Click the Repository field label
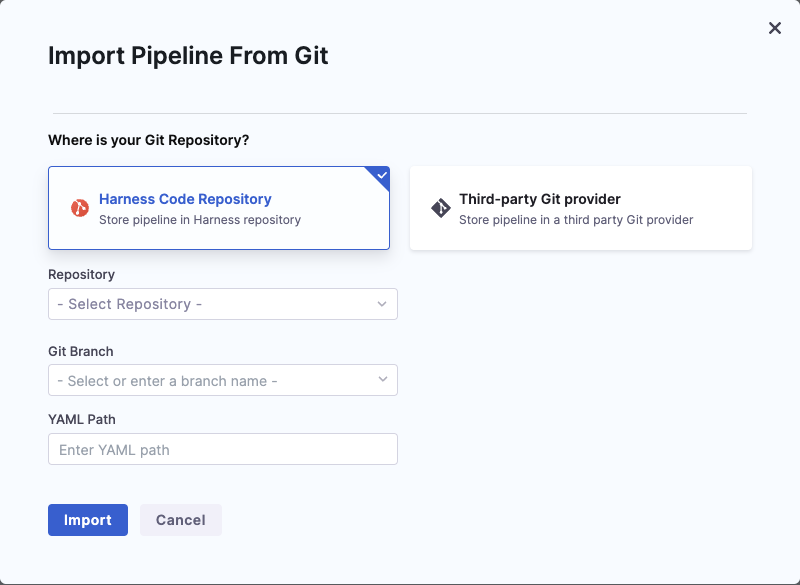800x585 pixels. [81, 274]
